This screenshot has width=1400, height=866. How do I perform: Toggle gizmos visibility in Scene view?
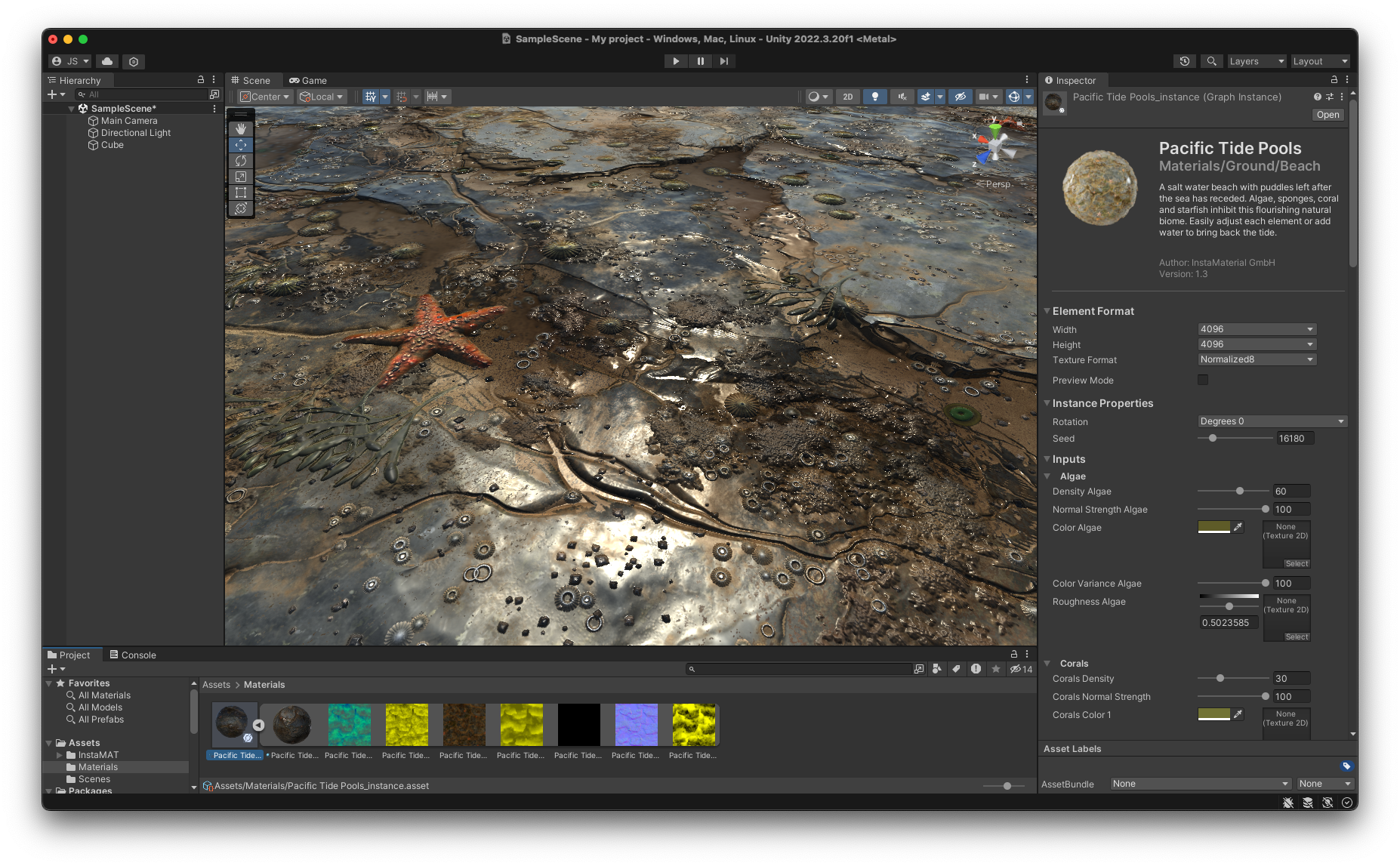coord(1014,97)
